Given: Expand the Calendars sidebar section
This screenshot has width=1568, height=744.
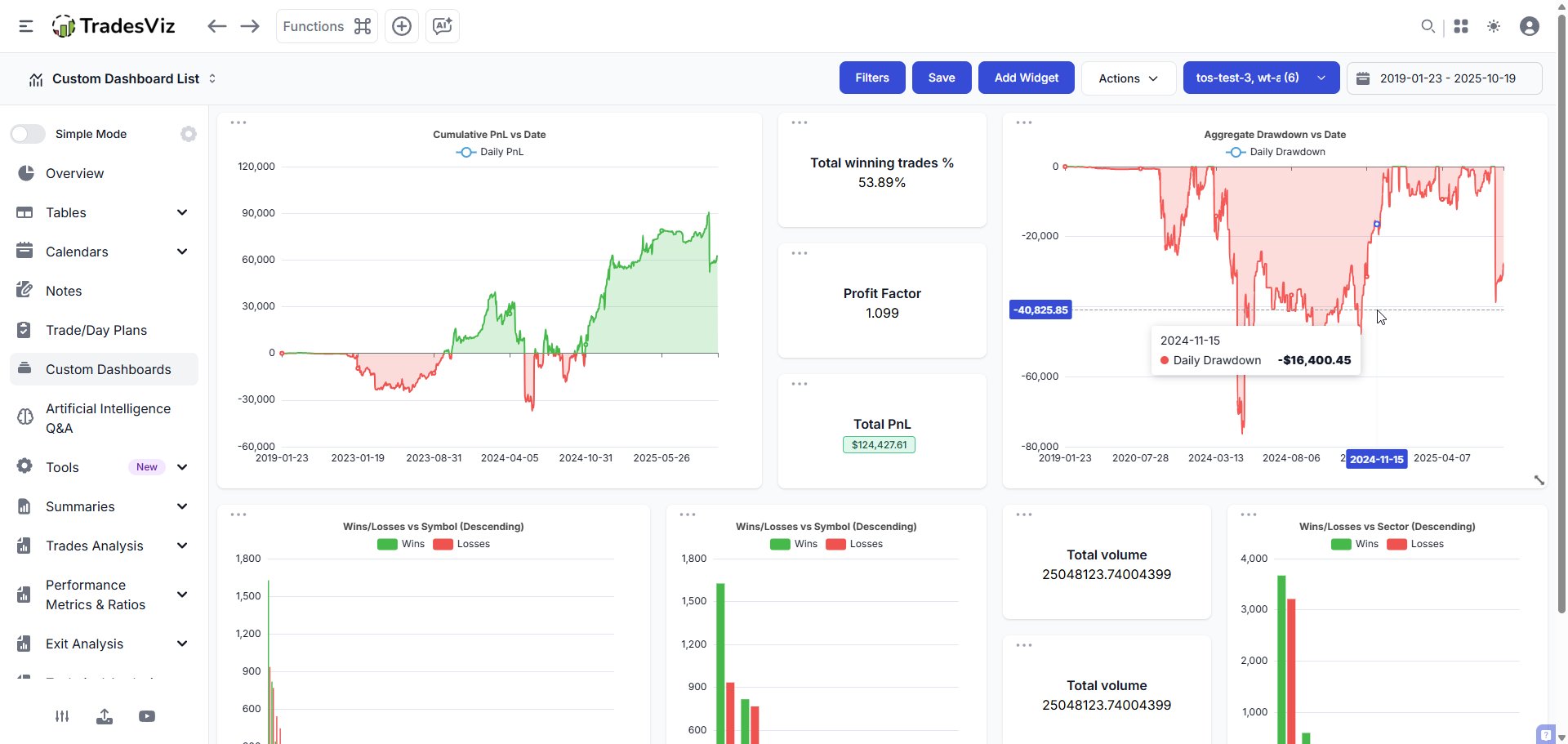Looking at the screenshot, I should pos(105,252).
